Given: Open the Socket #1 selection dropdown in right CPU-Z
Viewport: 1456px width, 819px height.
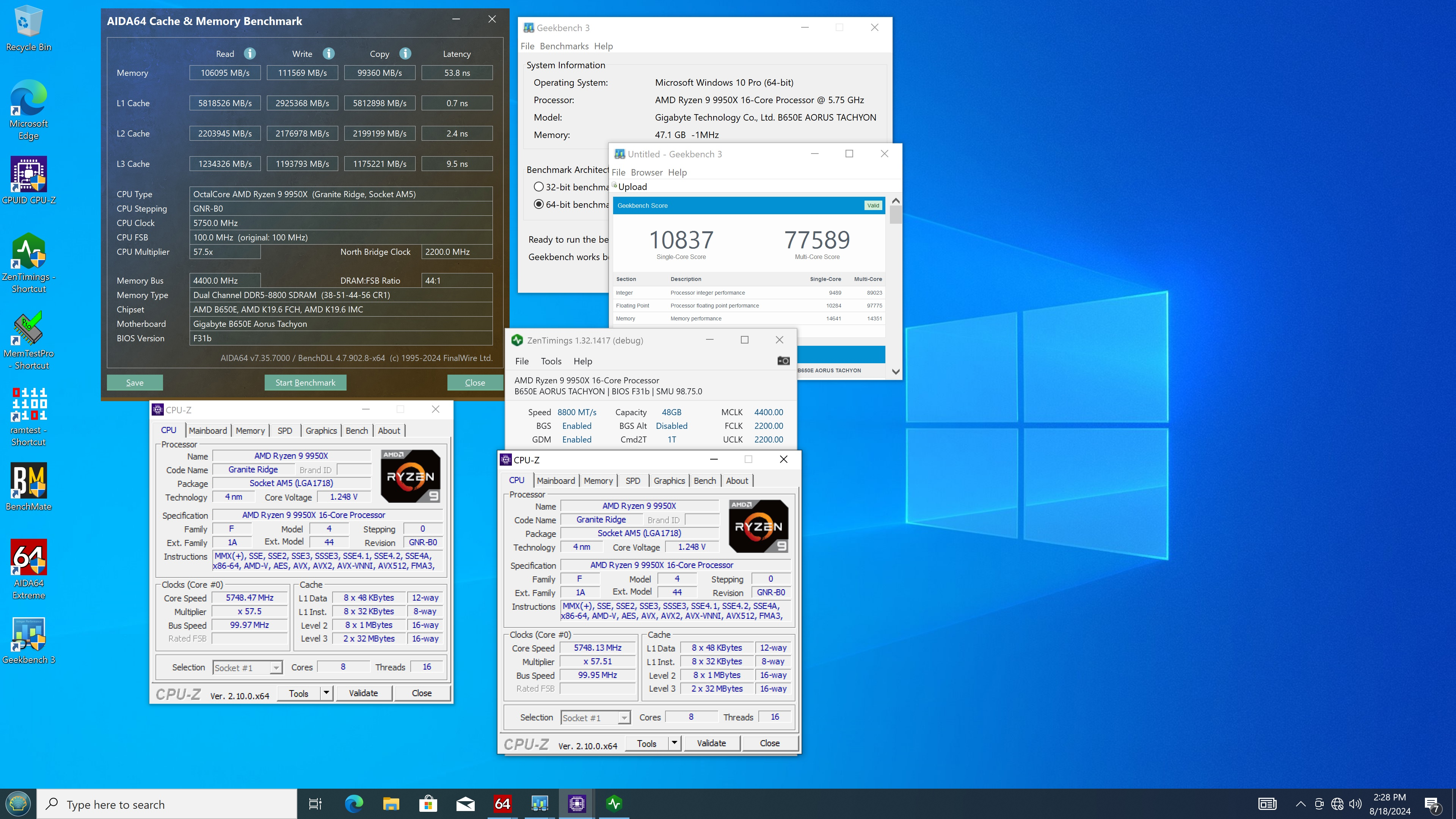Looking at the screenshot, I should (595, 718).
